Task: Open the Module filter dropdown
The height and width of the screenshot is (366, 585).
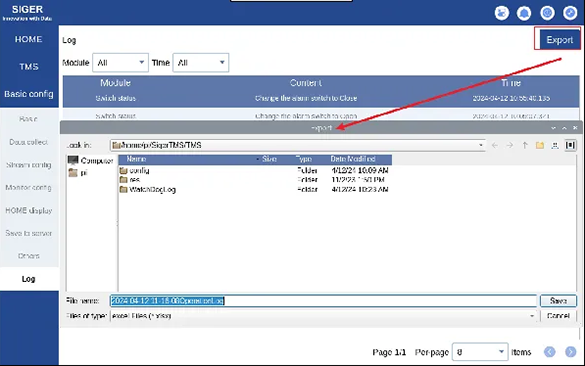Action: (x=121, y=63)
